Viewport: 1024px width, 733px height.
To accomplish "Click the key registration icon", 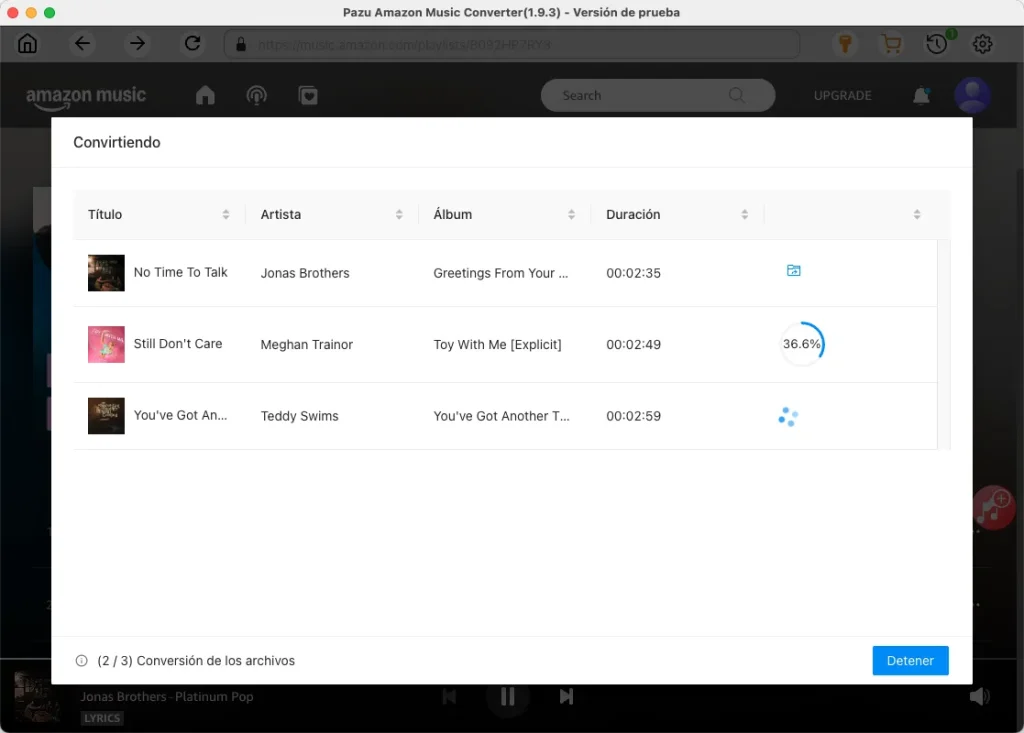I will click(845, 44).
